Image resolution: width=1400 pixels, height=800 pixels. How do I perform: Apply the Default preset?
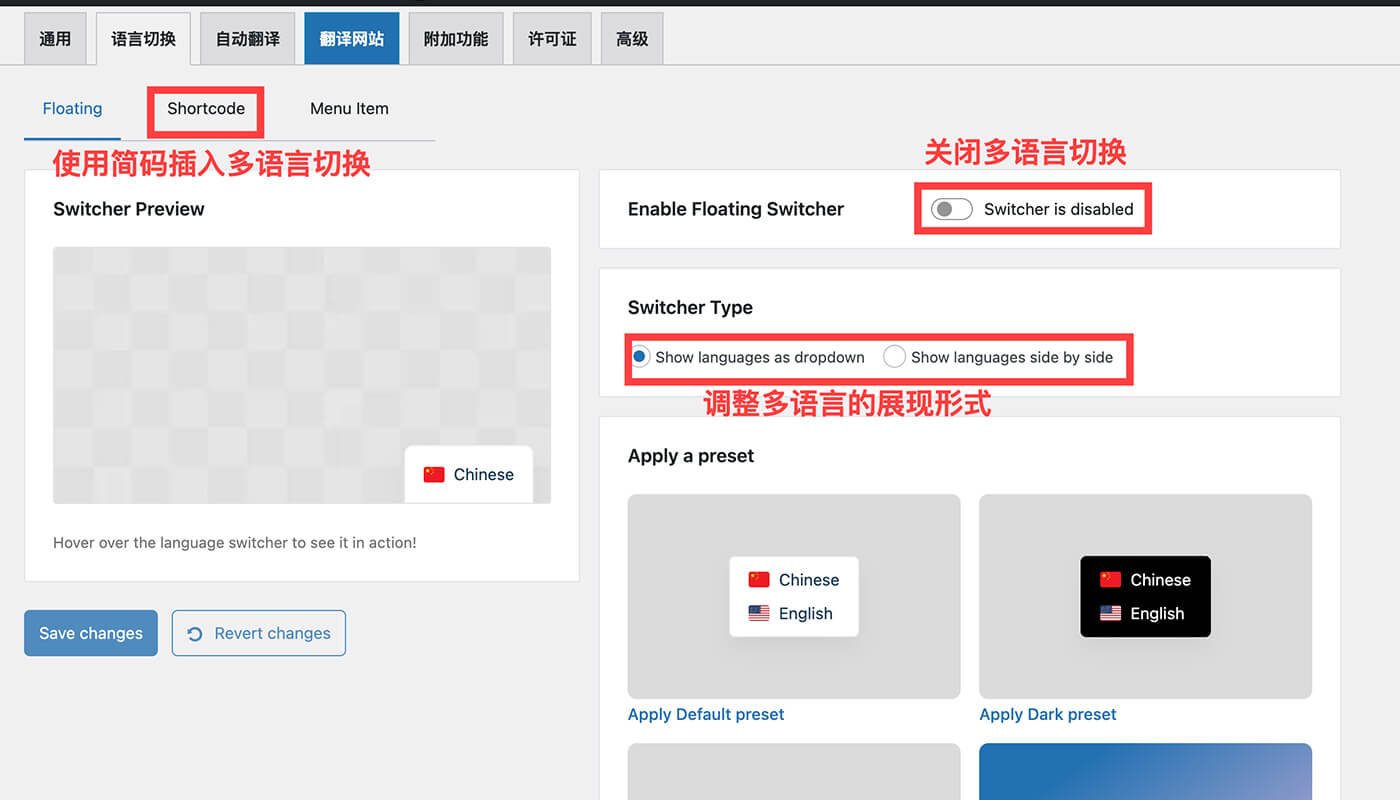click(705, 714)
